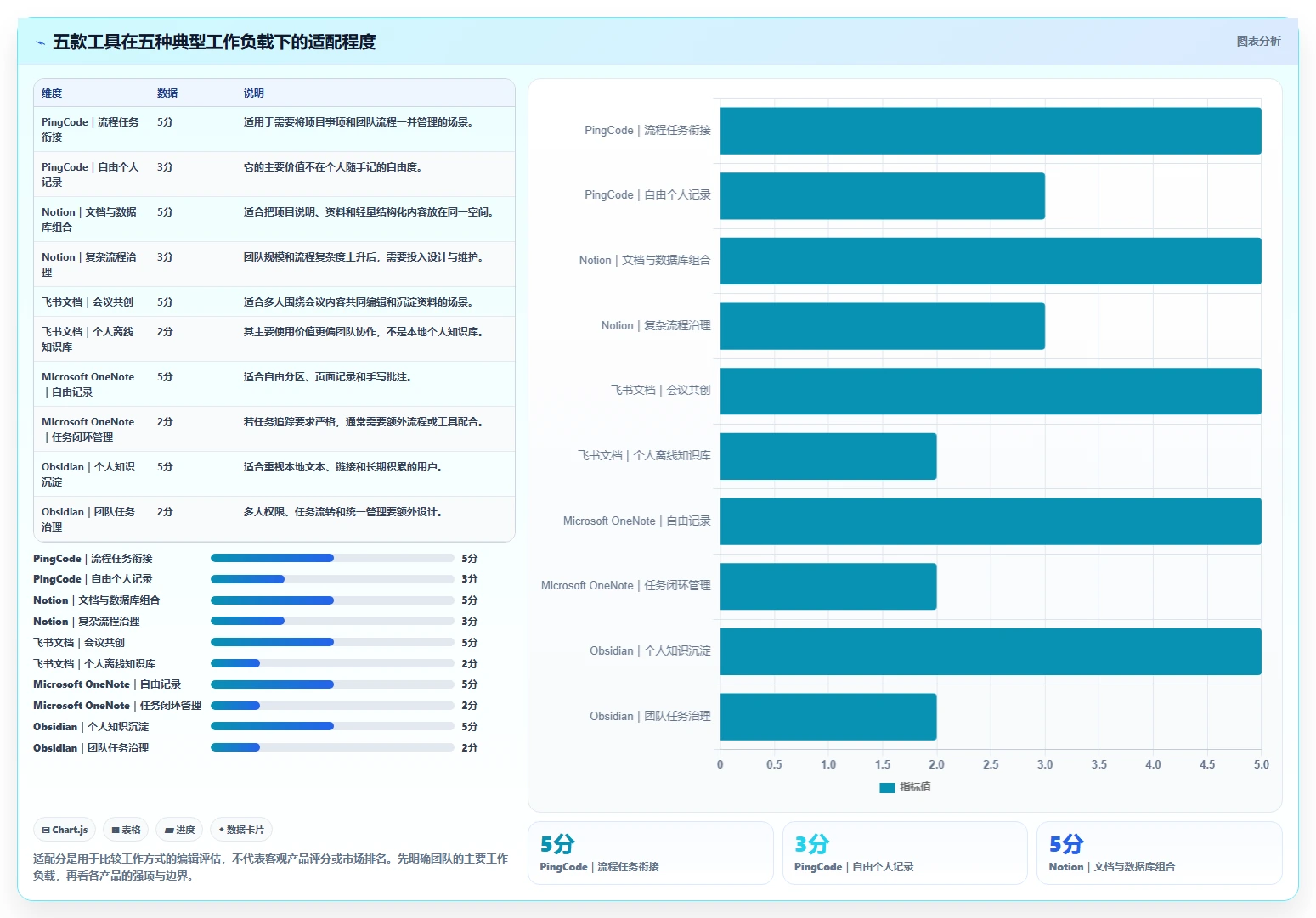Click the chart bar for 飞书文档 | 会议共创
This screenshot has width=1316, height=918.
click(991, 391)
